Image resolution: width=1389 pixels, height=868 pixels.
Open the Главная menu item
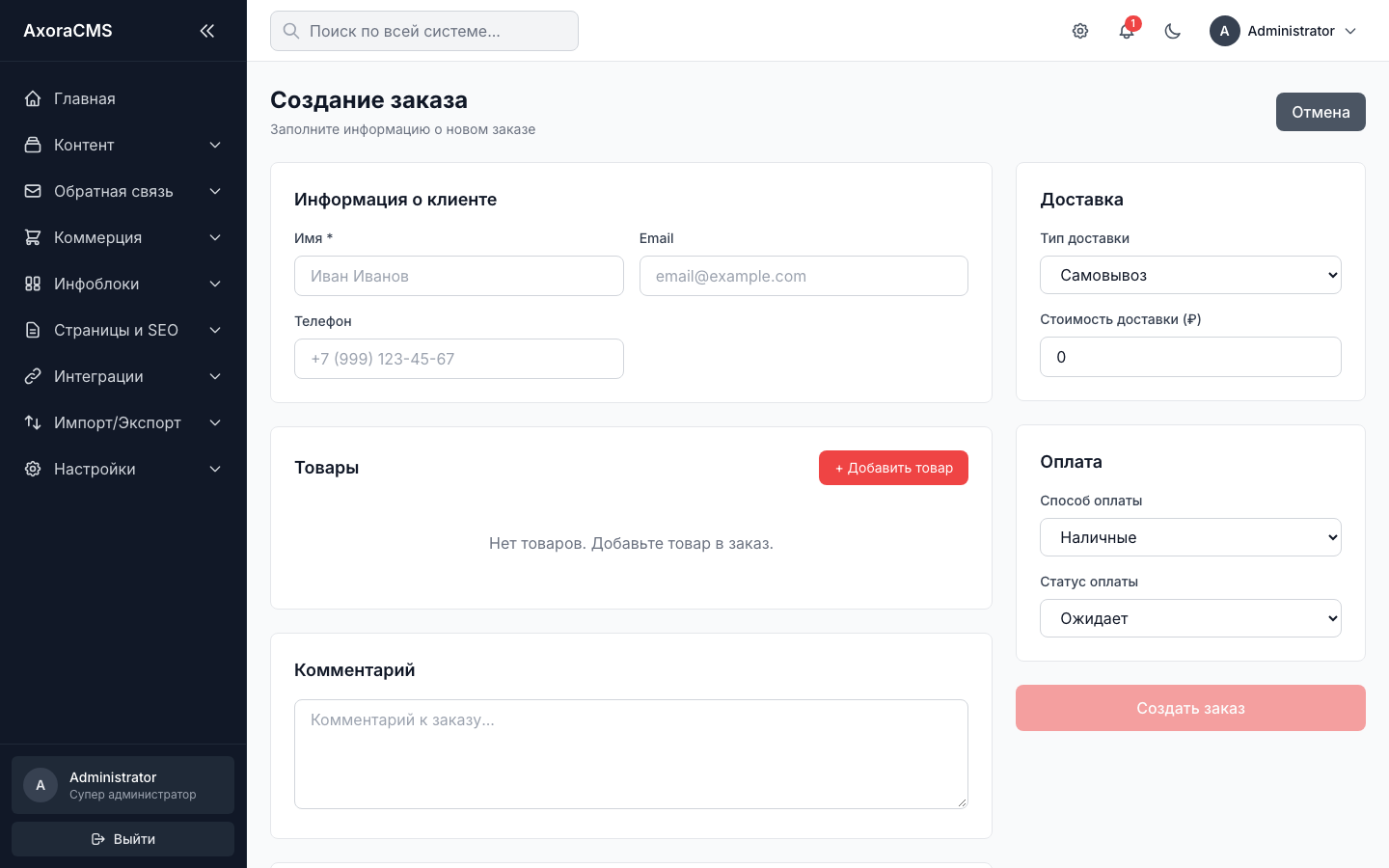tap(123, 98)
